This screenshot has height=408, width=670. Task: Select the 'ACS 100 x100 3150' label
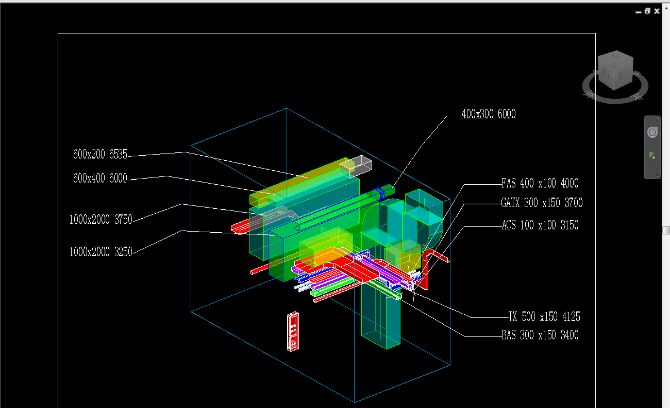coord(540,225)
